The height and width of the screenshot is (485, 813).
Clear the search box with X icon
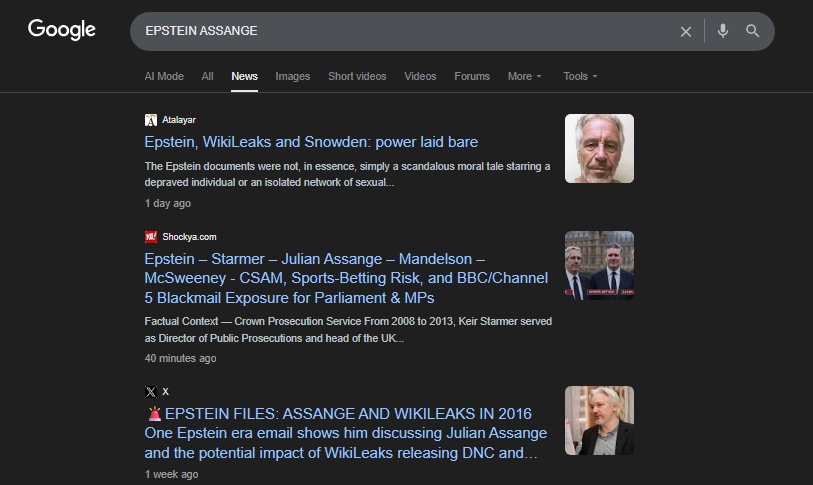point(686,31)
